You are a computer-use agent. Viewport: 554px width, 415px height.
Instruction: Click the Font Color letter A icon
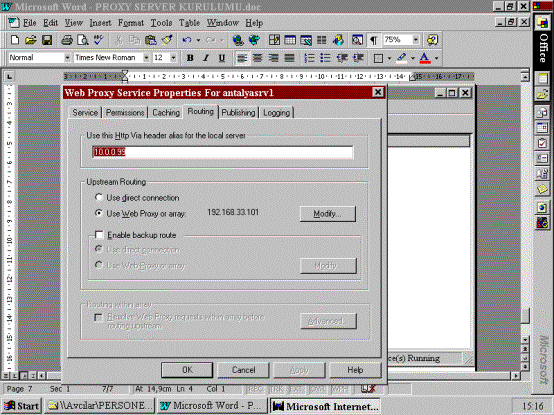click(x=425, y=58)
